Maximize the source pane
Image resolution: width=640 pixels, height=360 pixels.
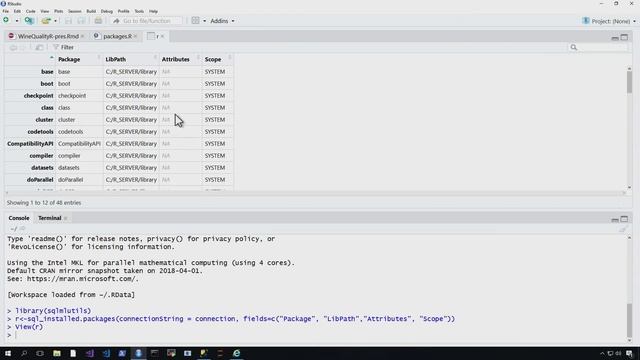coord(624,37)
